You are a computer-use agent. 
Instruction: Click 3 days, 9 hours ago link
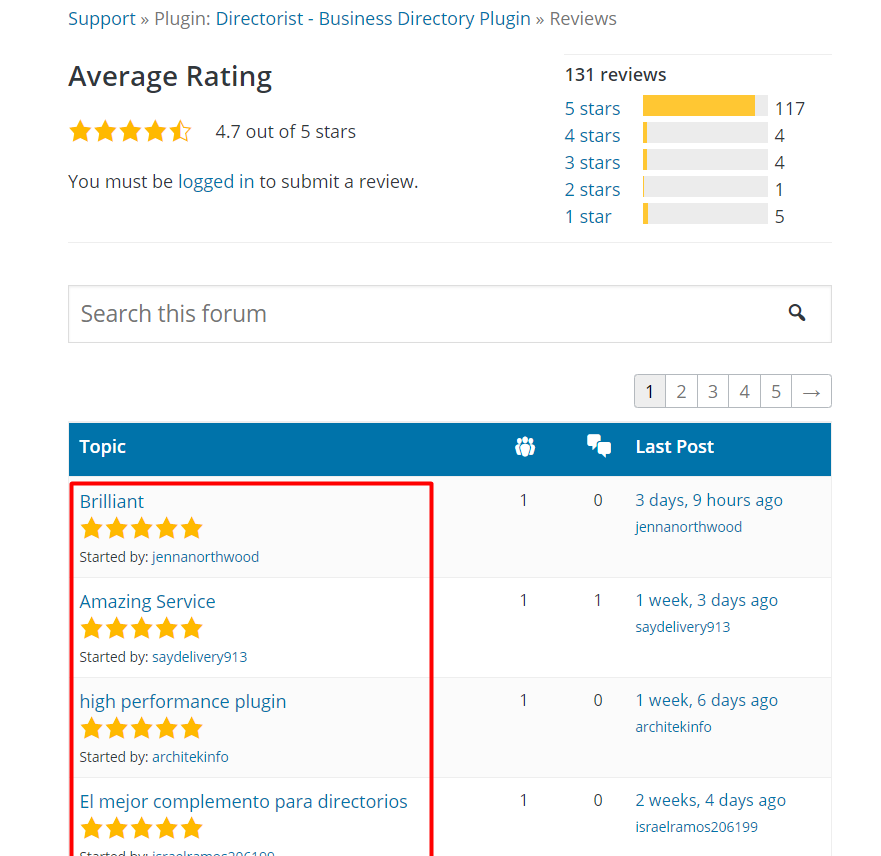[709, 500]
